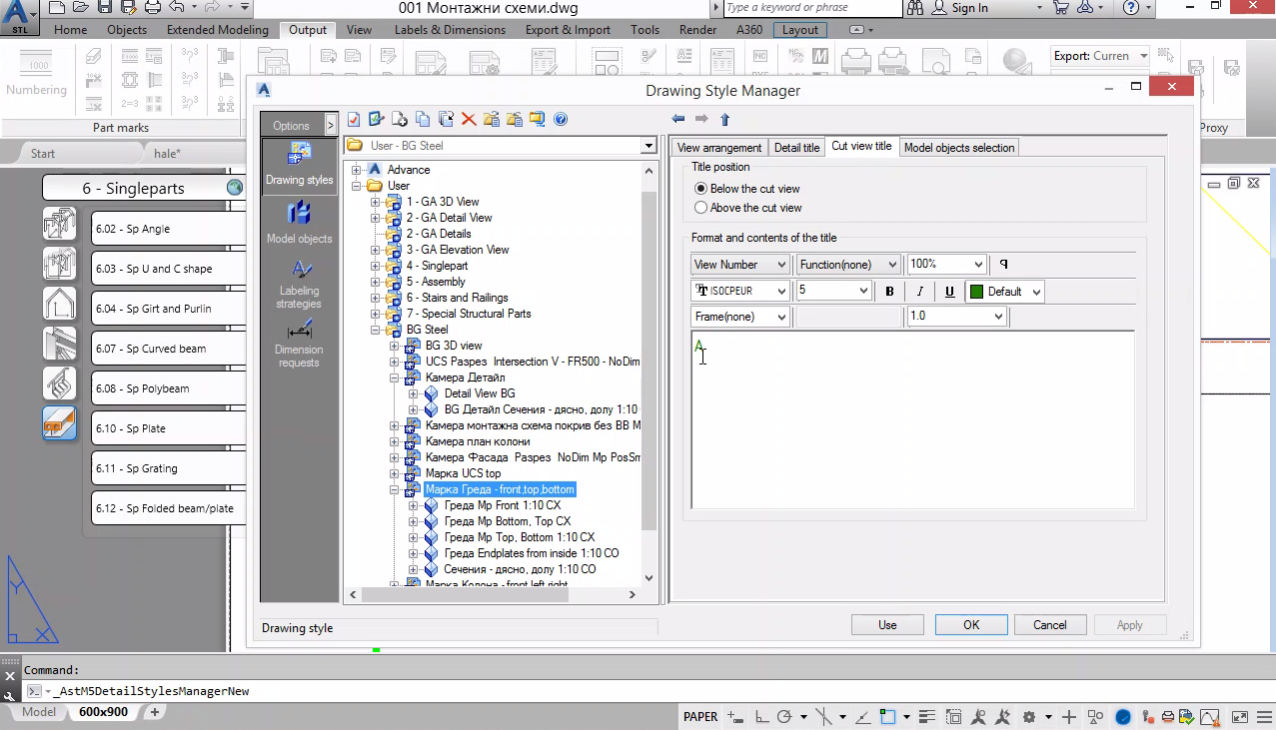The width and height of the screenshot is (1276, 730).
Task: Click the paragraph mark icon beside 100% box
Action: tap(1003, 264)
